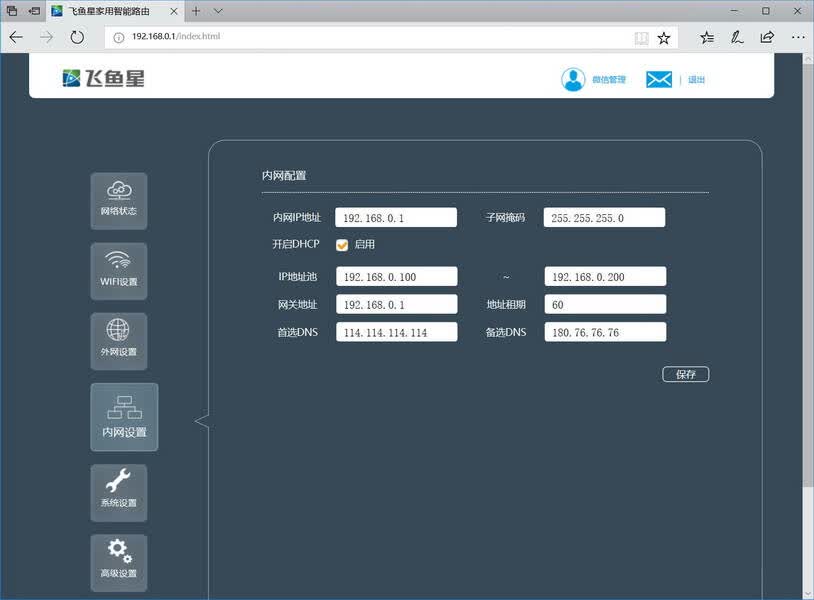
Task: Save the settings with 保存 button
Action: 685,374
